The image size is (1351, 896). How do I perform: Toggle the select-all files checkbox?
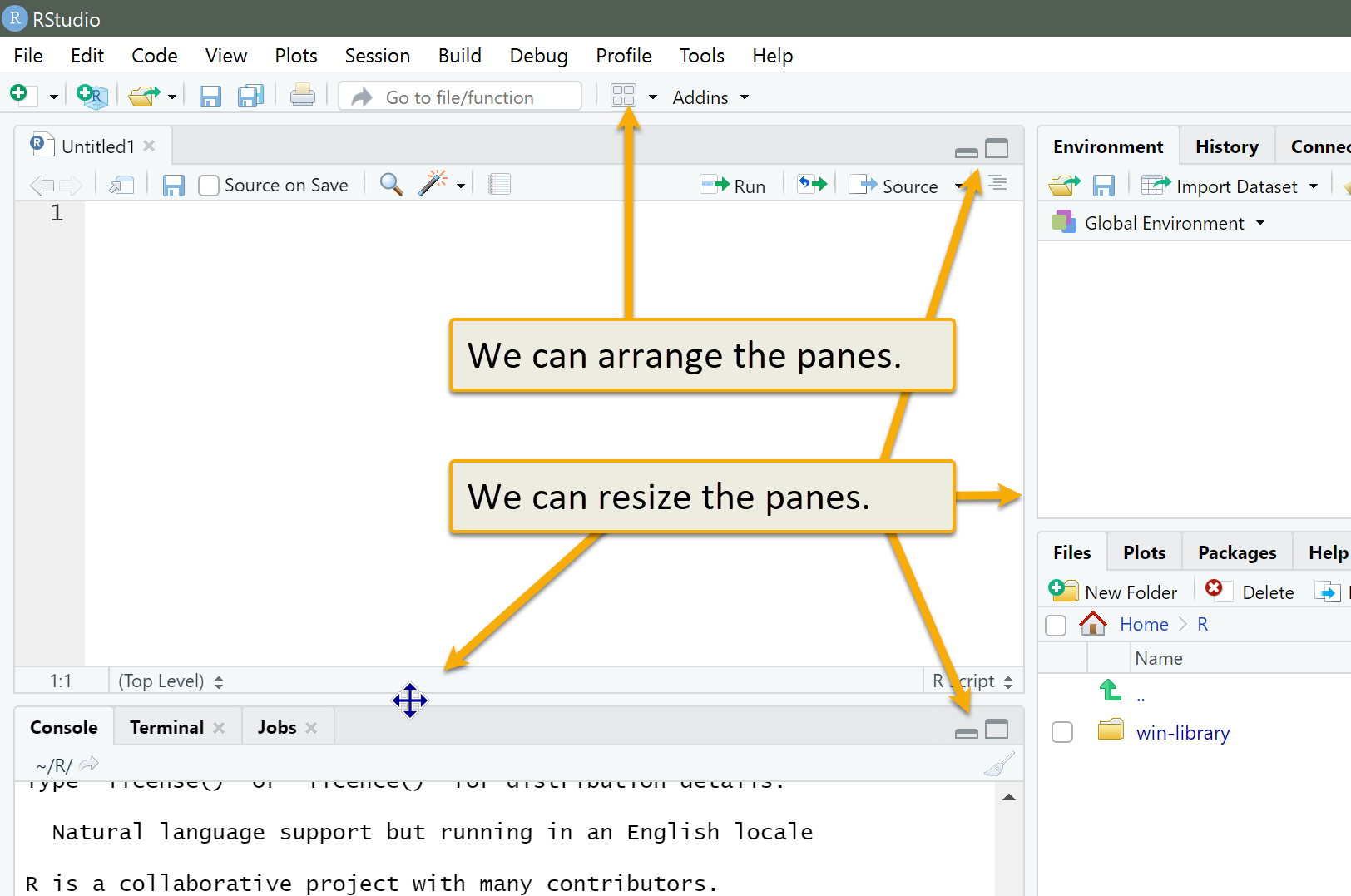1056,625
